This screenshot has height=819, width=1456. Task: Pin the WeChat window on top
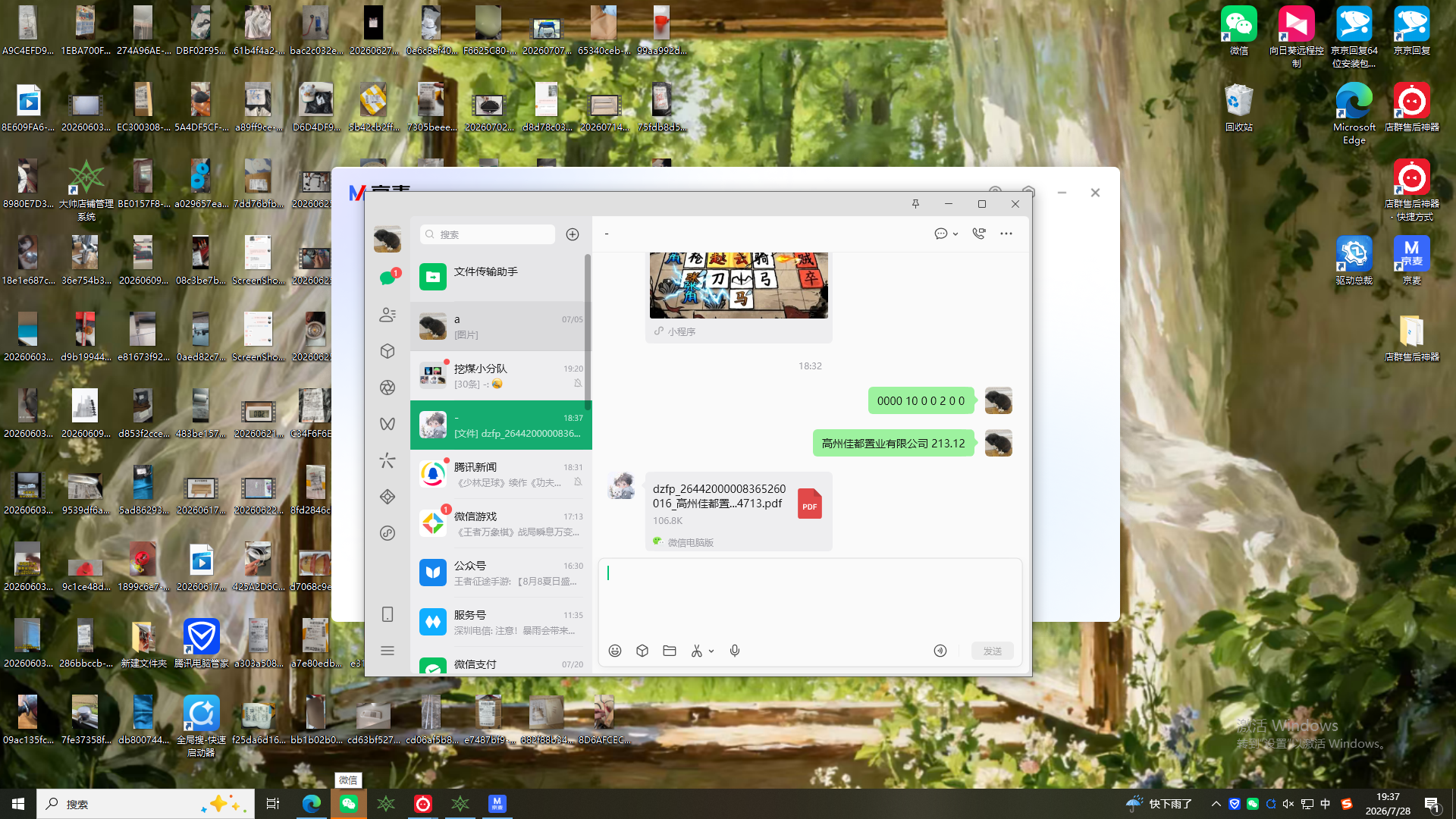click(915, 204)
